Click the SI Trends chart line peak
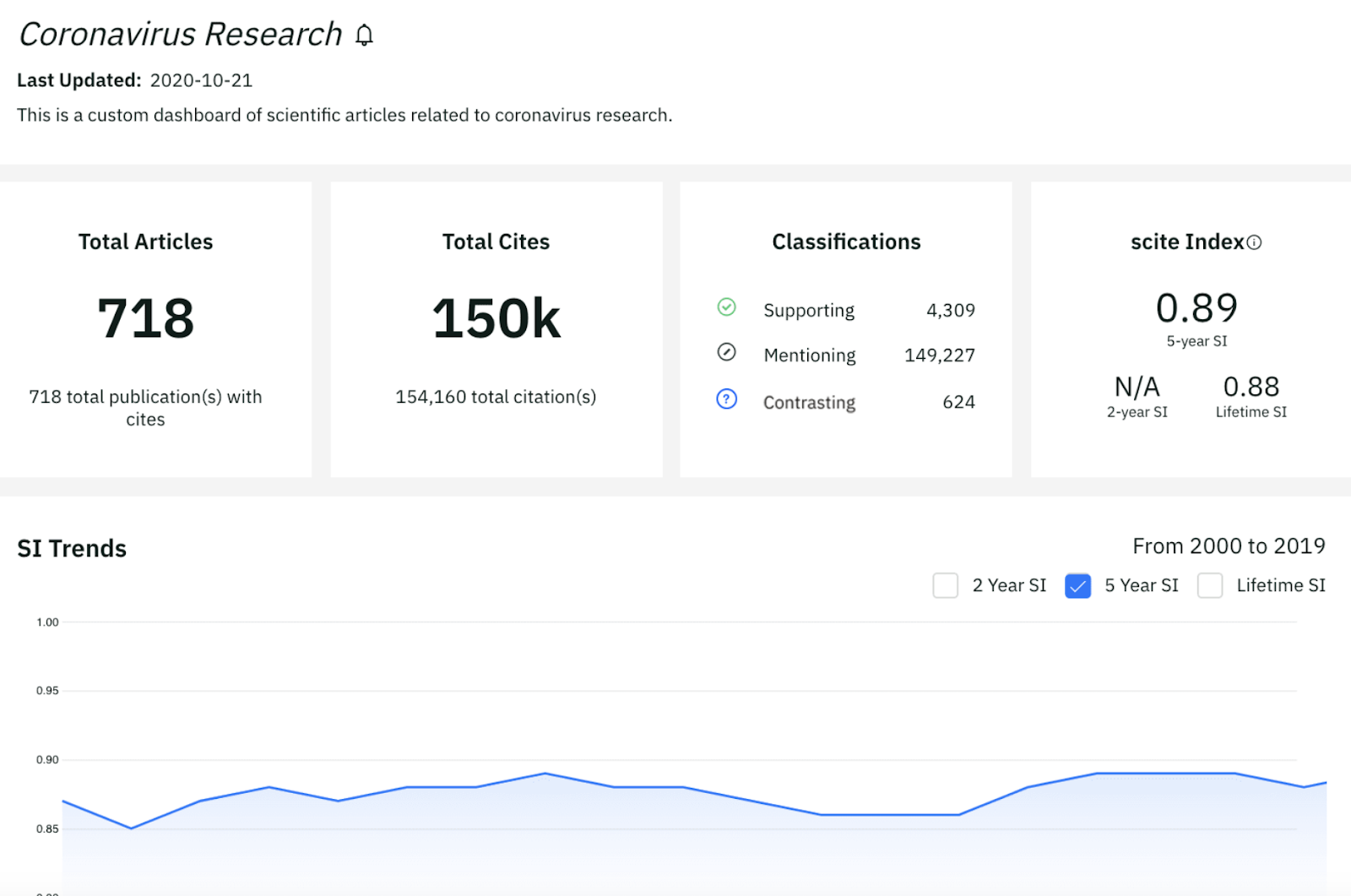This screenshot has height=896, width=1351. coord(545,773)
